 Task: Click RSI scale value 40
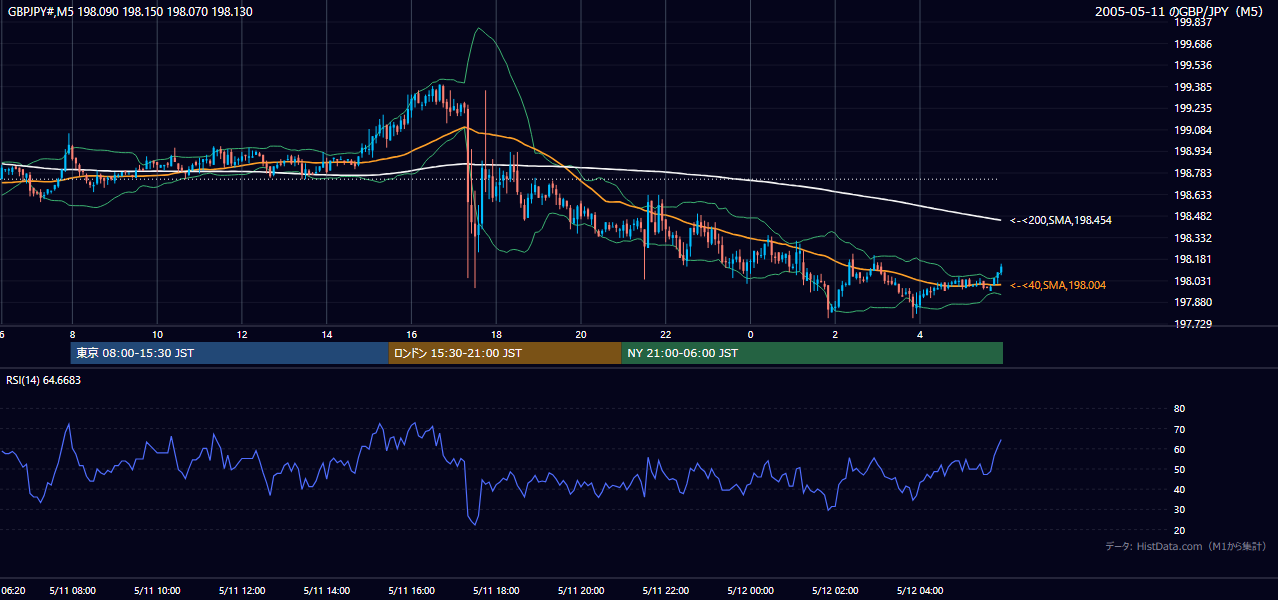[x=1179, y=489]
